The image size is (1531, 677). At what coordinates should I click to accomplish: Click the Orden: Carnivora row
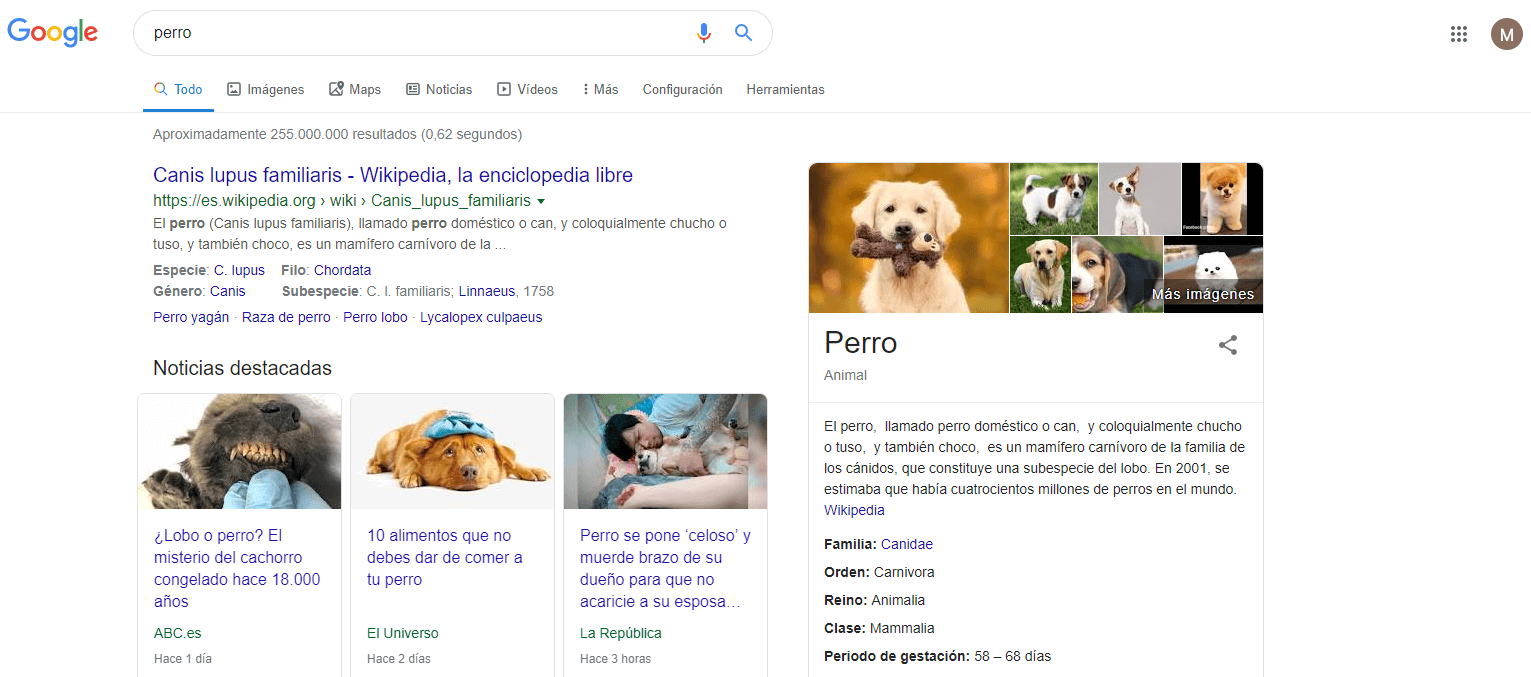[x=879, y=572]
